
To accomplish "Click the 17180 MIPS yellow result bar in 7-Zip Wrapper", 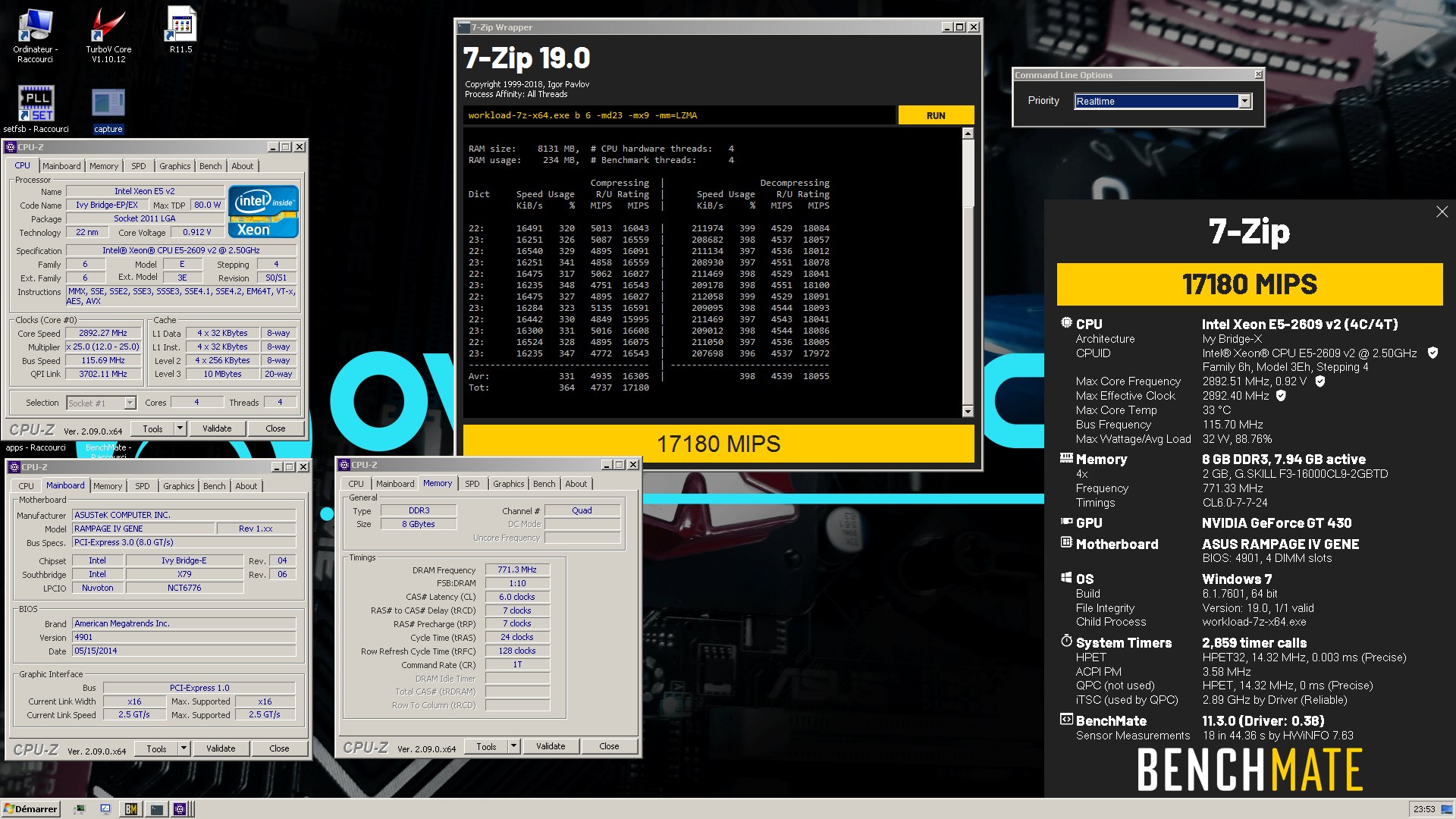I will pyautogui.click(x=718, y=444).
